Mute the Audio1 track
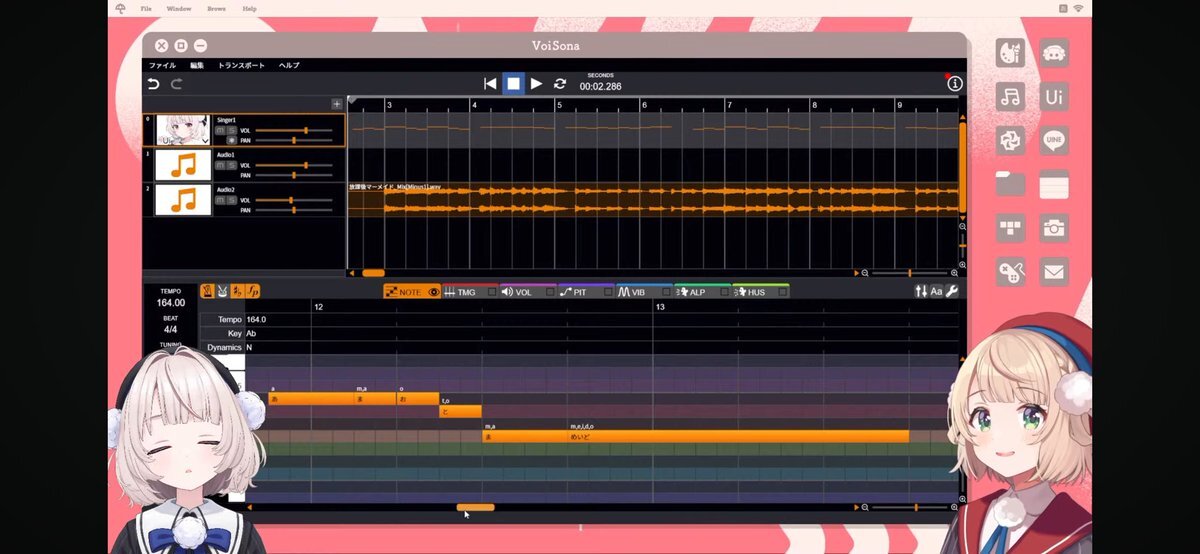 coord(221,165)
